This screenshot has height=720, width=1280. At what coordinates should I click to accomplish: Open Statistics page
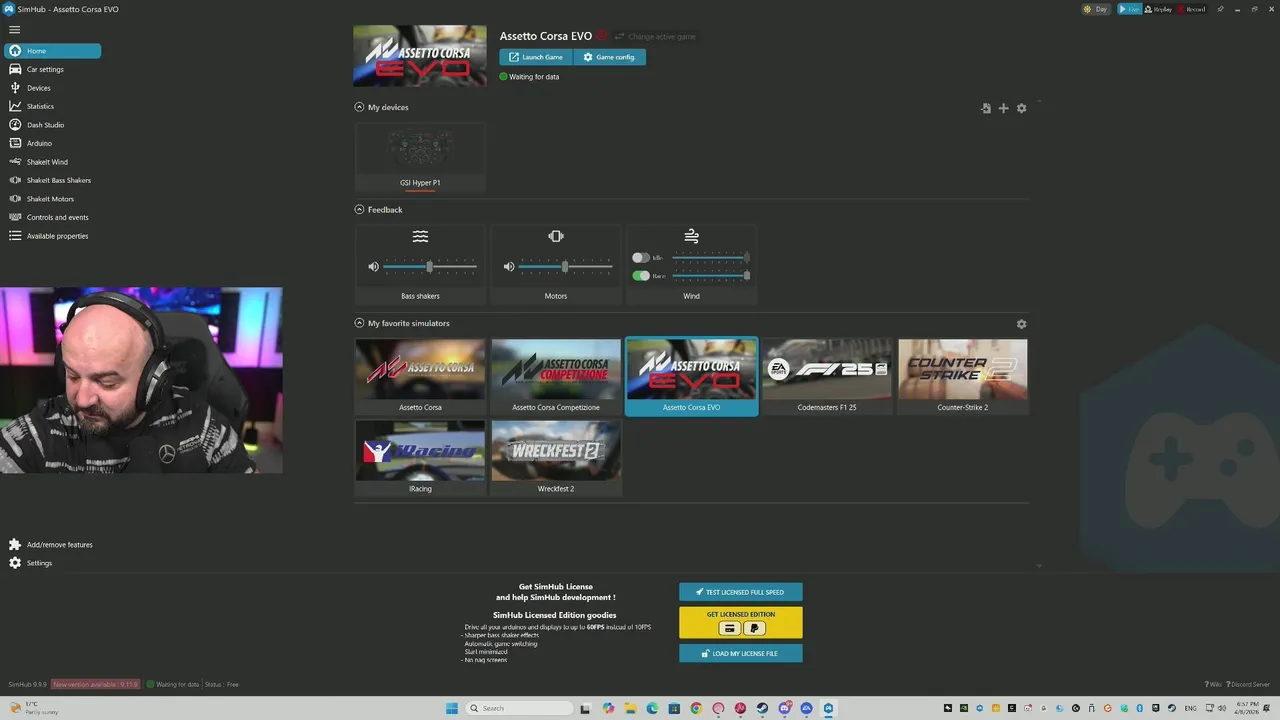point(40,106)
